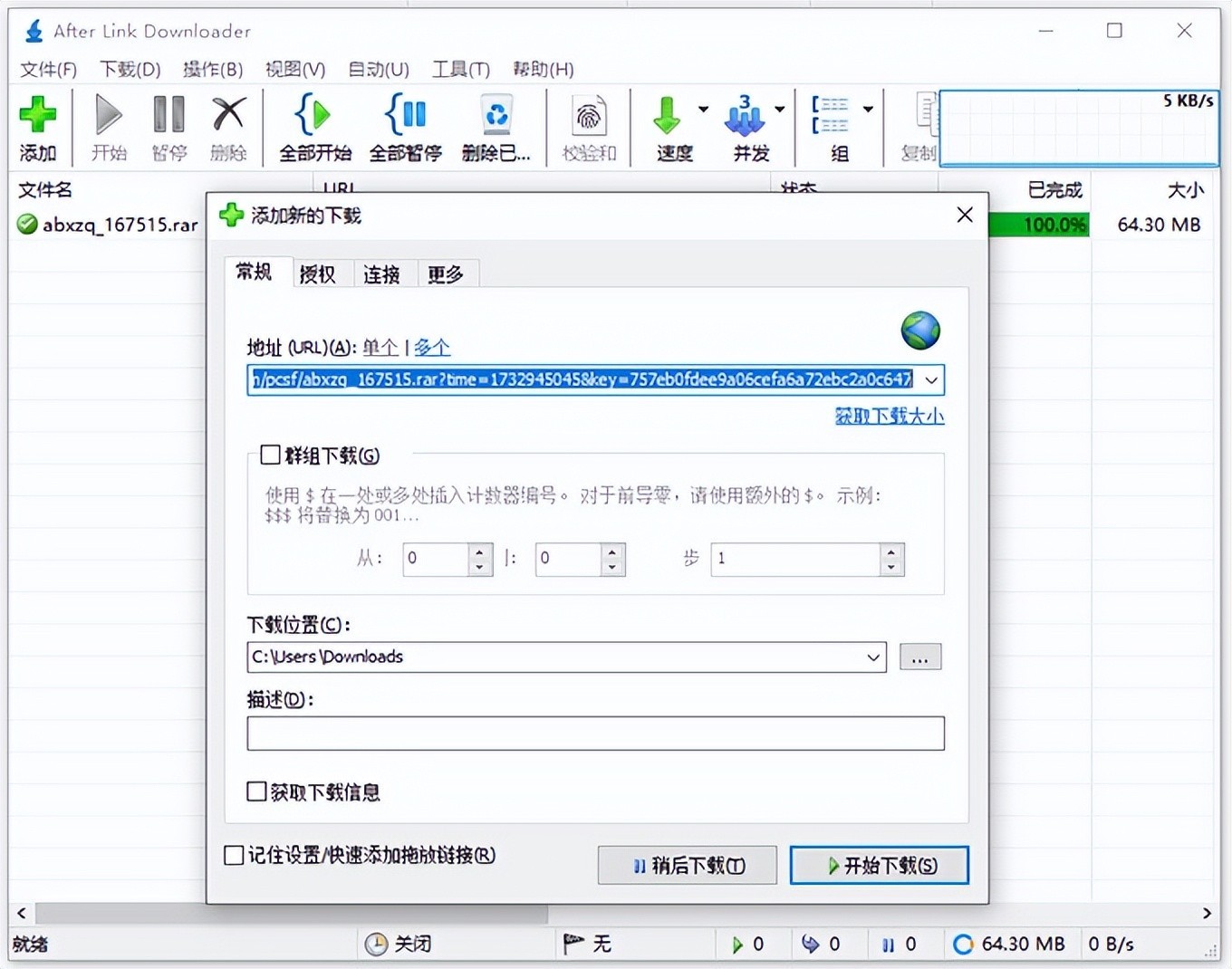
Task: Select abxzq_167515.rar in file list
Action: point(120,225)
